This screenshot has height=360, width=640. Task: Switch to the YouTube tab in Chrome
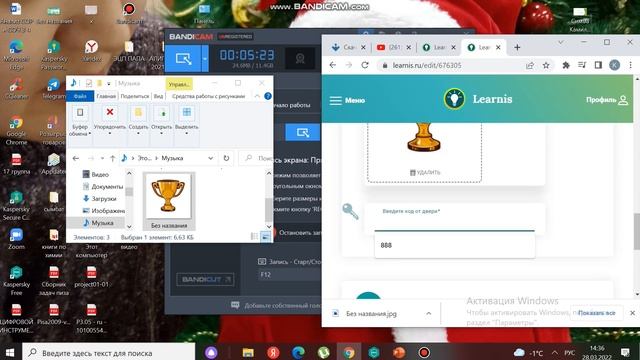(x=393, y=48)
